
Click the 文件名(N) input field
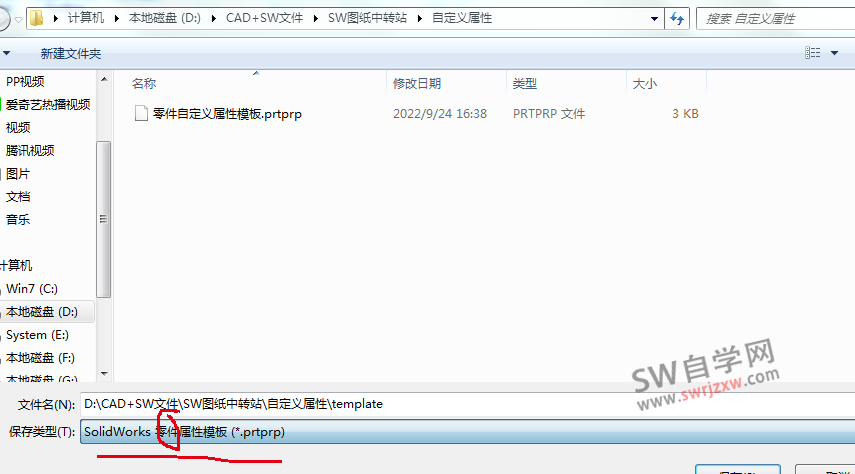pos(468,404)
